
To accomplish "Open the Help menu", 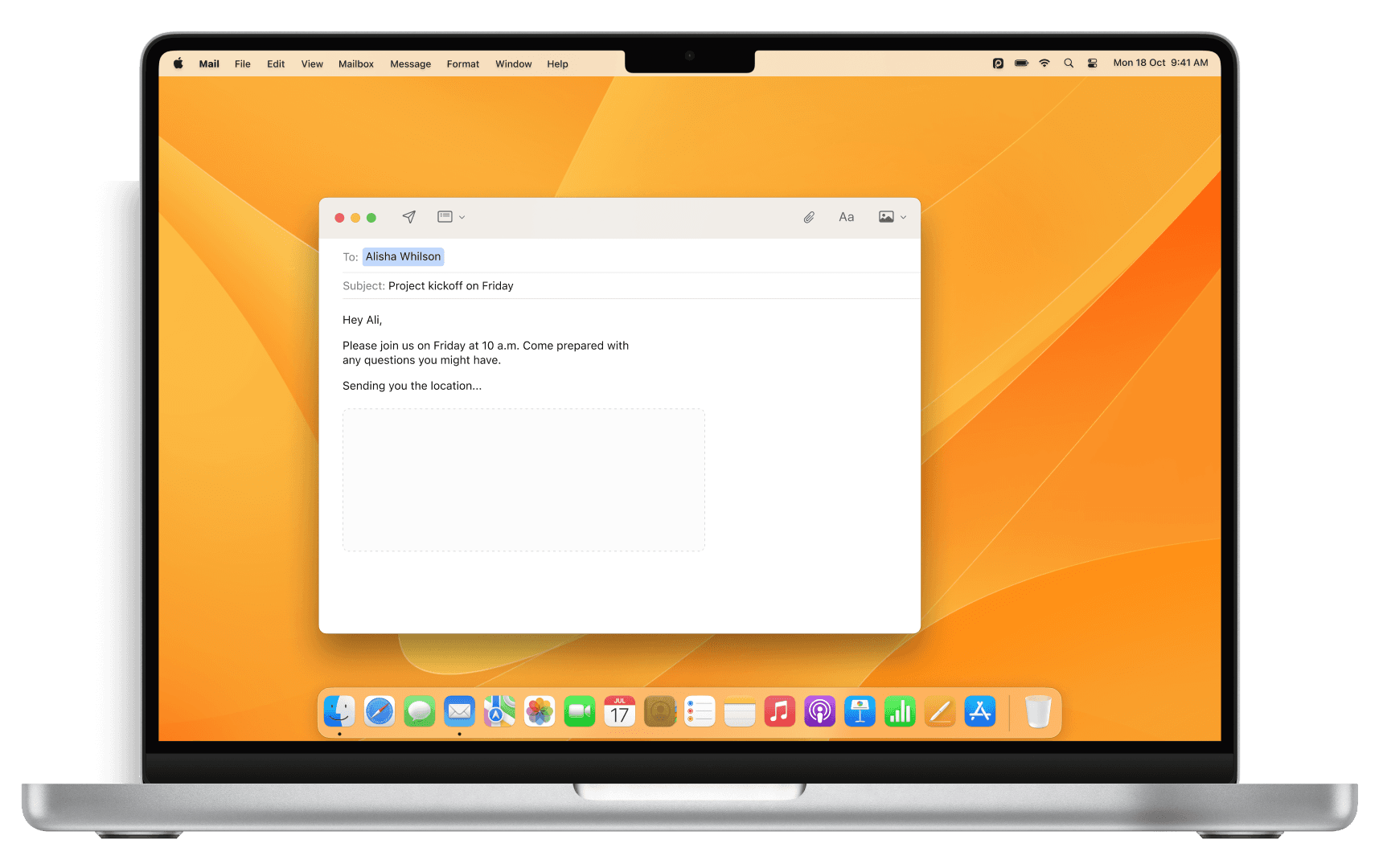I will [557, 63].
